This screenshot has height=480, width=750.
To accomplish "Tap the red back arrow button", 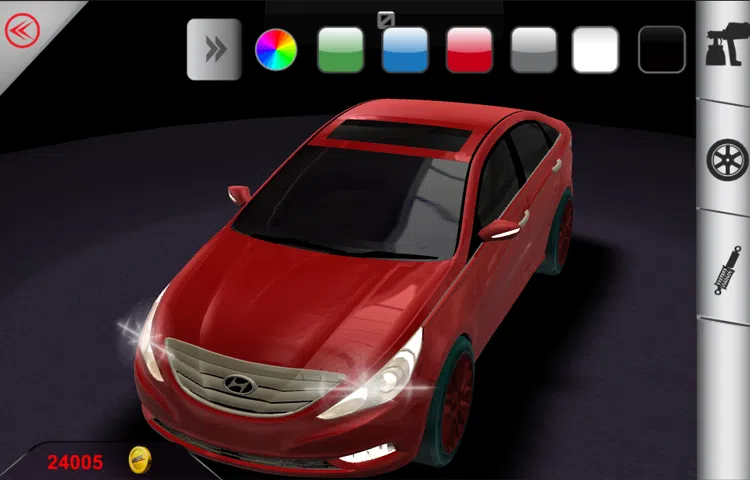I will [x=21, y=31].
